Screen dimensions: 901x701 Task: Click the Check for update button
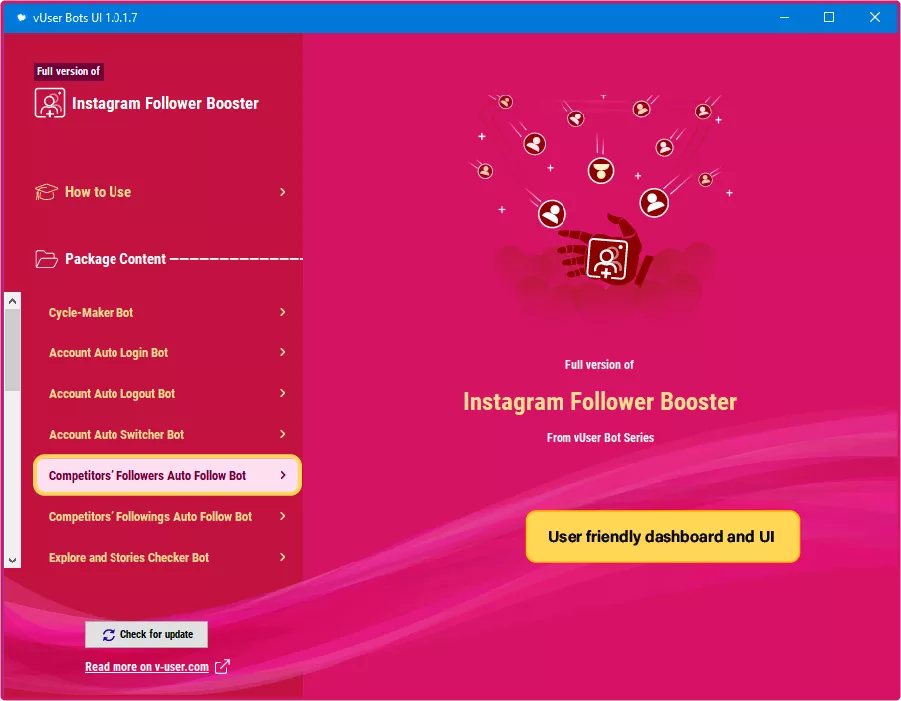[147, 634]
